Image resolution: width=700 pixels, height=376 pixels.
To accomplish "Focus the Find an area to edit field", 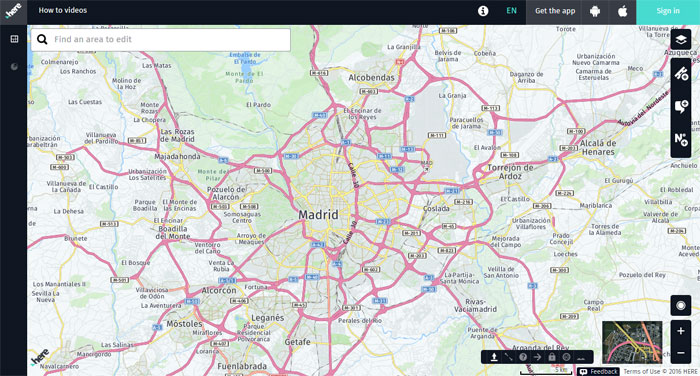I will (161, 40).
